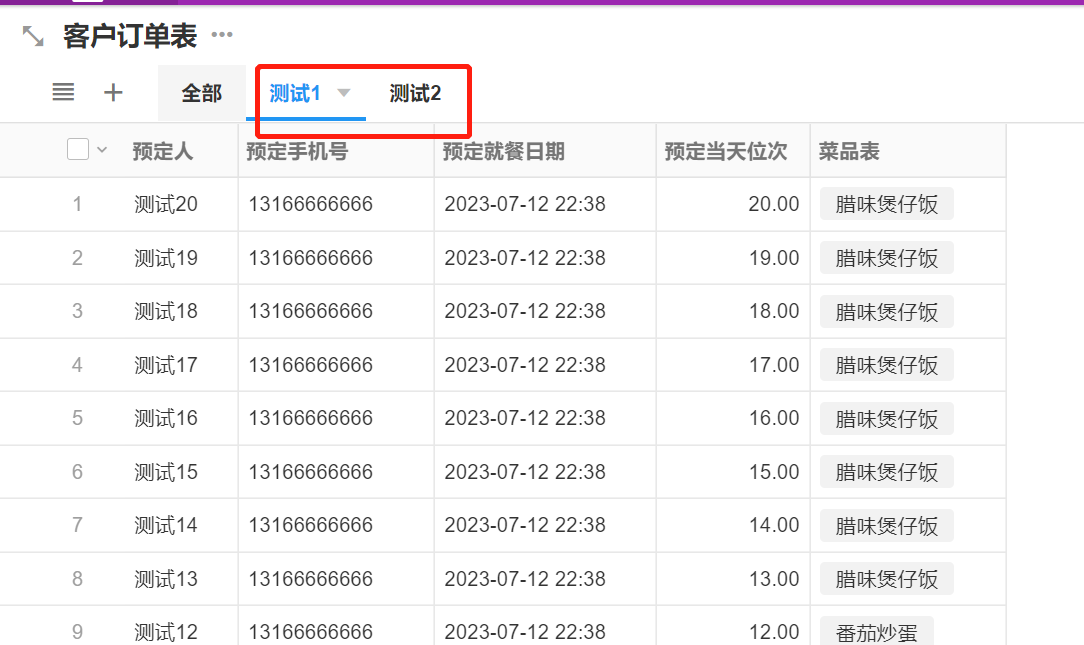Tick the select-all checkbox in header
Viewport: 1084px width, 645px height.
(x=78, y=149)
